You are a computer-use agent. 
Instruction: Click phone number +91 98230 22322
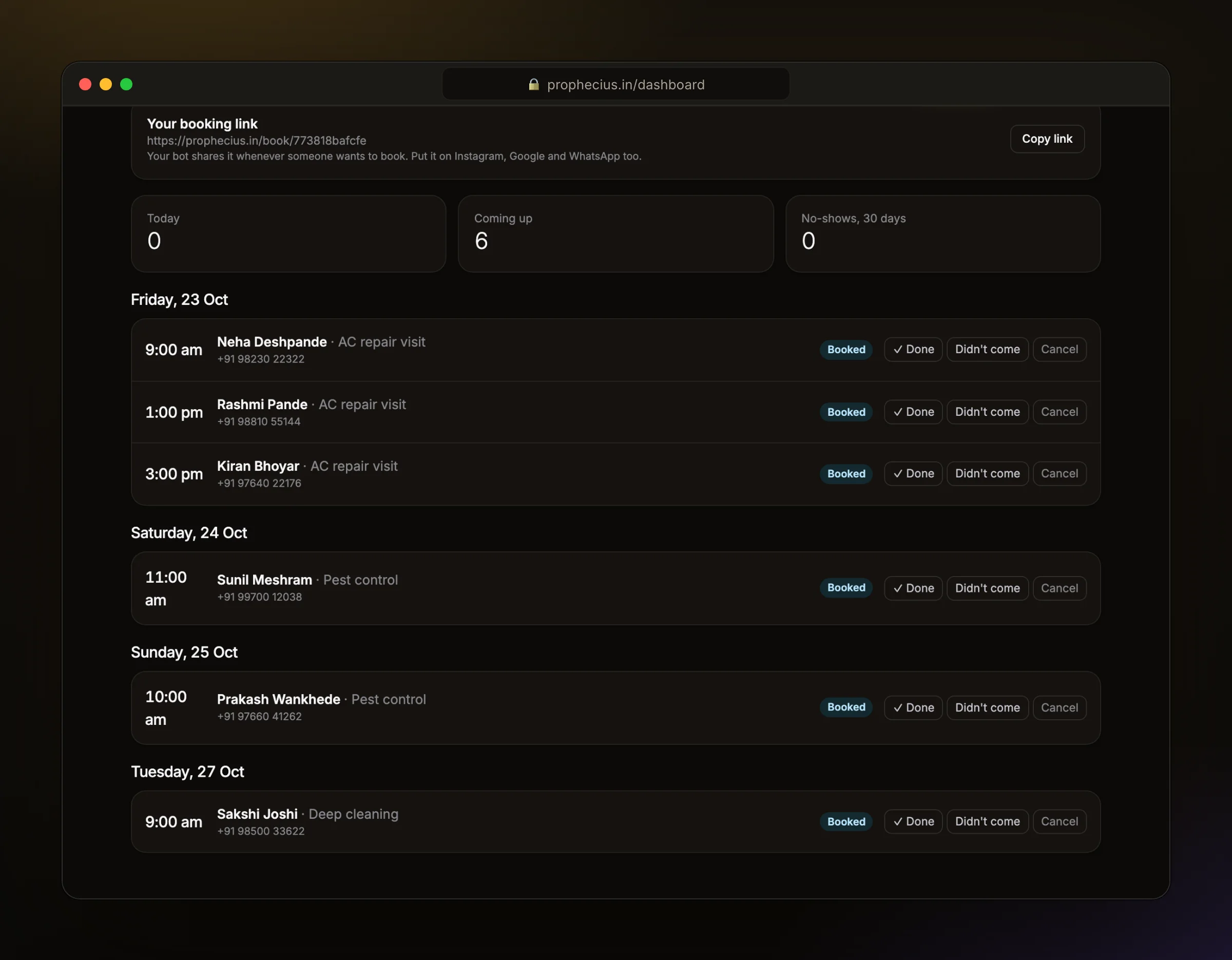pos(261,359)
